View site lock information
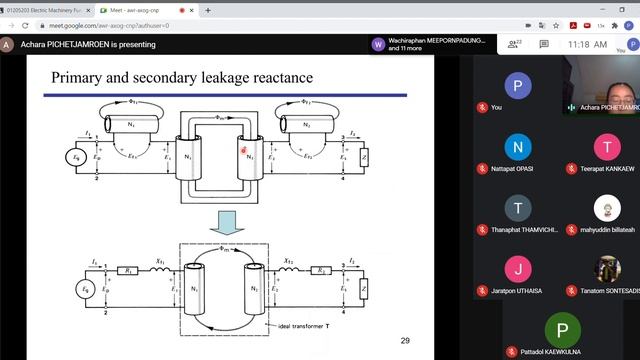Image resolution: width=640 pixels, height=360 pixels. click(42, 26)
